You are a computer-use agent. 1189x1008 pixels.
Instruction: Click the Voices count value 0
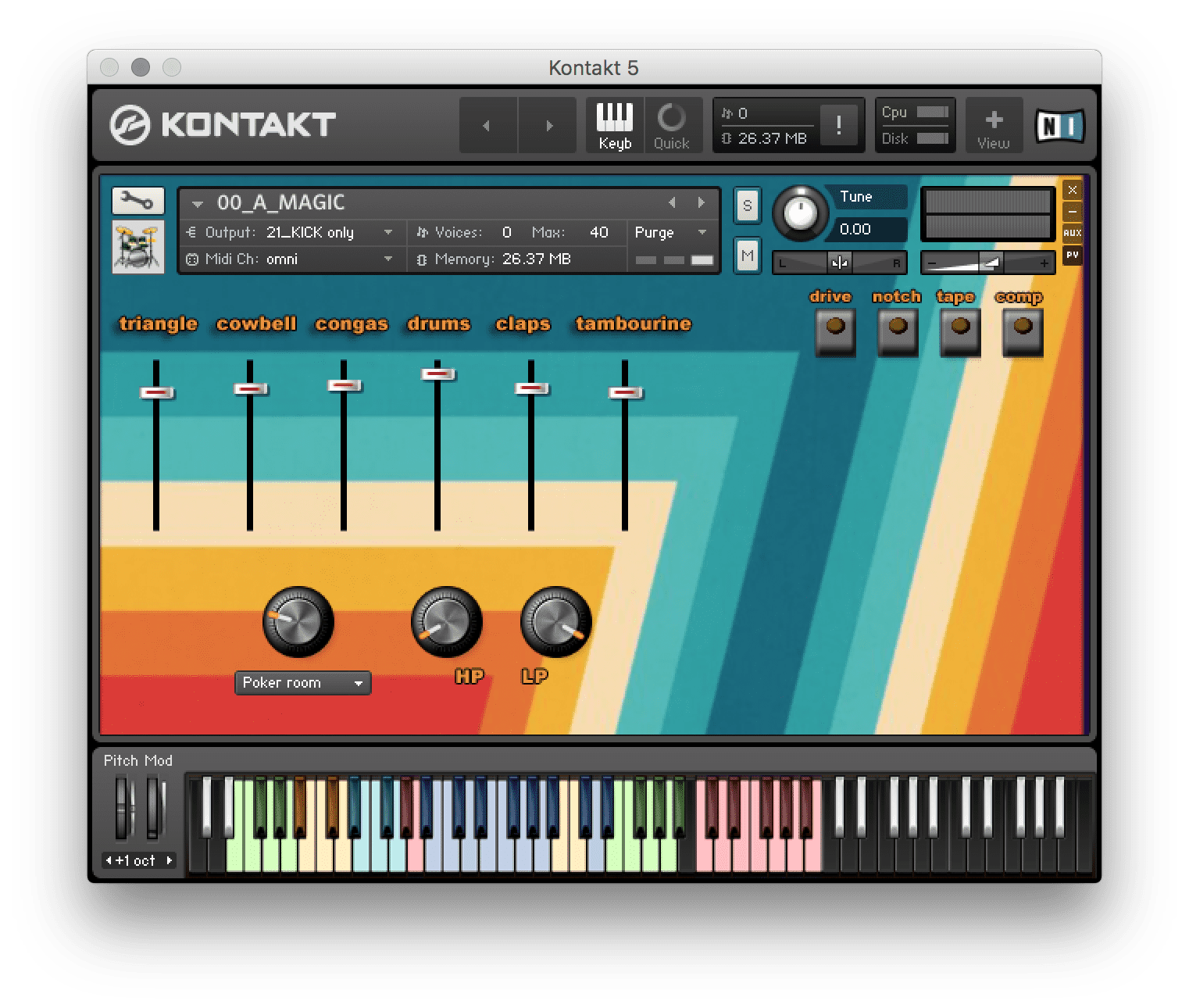[507, 233]
